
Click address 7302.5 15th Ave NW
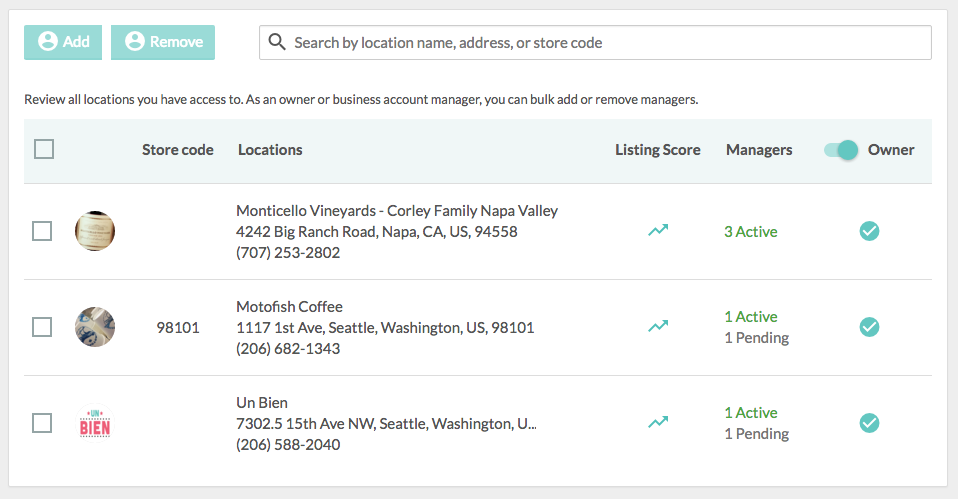click(x=386, y=423)
